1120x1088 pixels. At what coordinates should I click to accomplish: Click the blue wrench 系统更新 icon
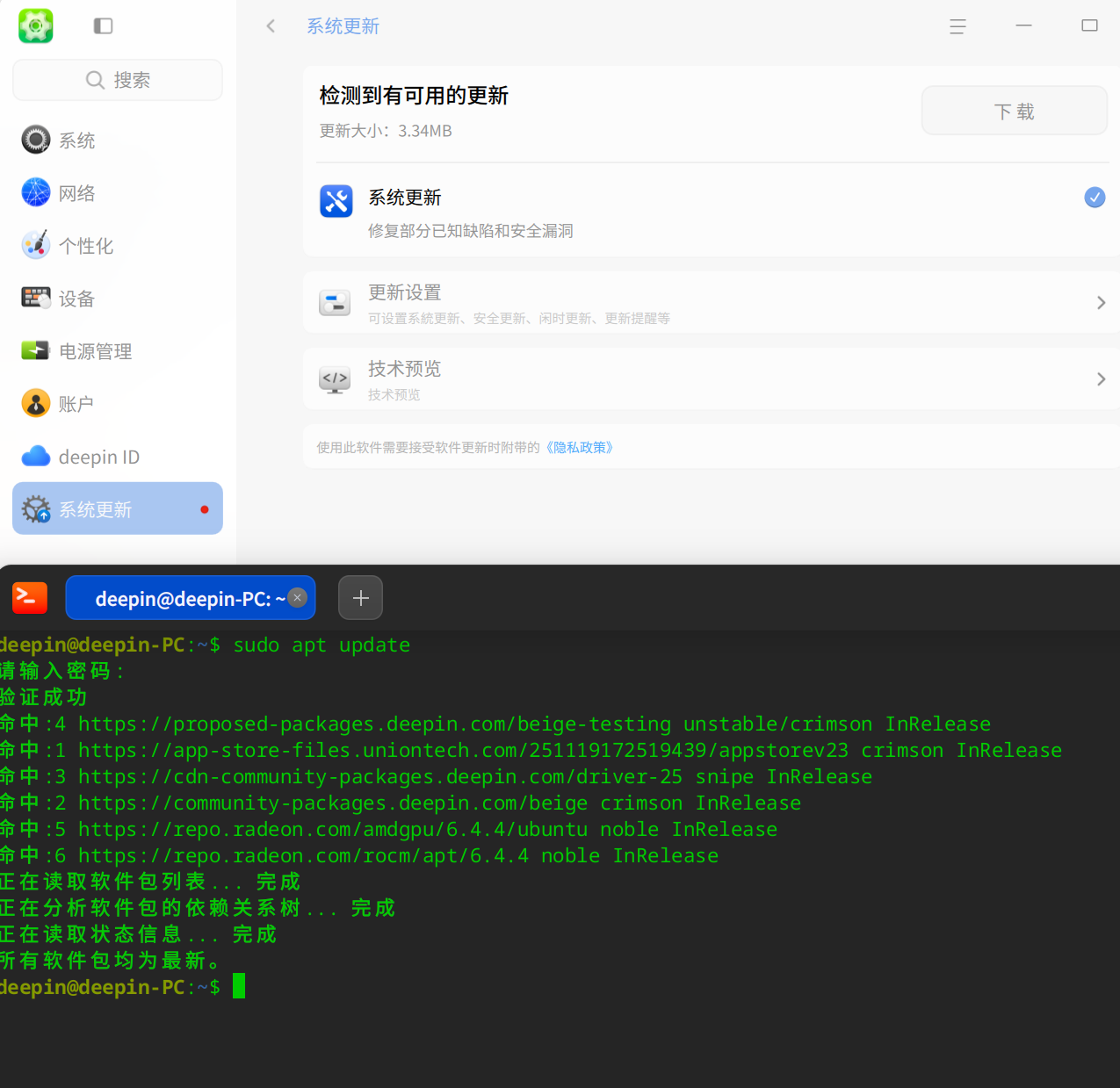[336, 201]
